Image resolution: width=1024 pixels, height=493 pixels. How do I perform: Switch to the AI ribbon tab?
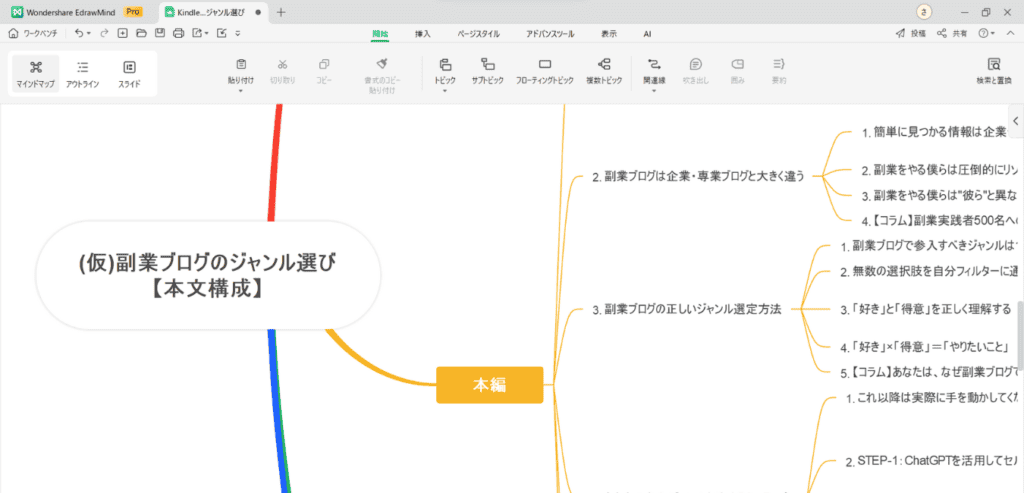pyautogui.click(x=647, y=34)
